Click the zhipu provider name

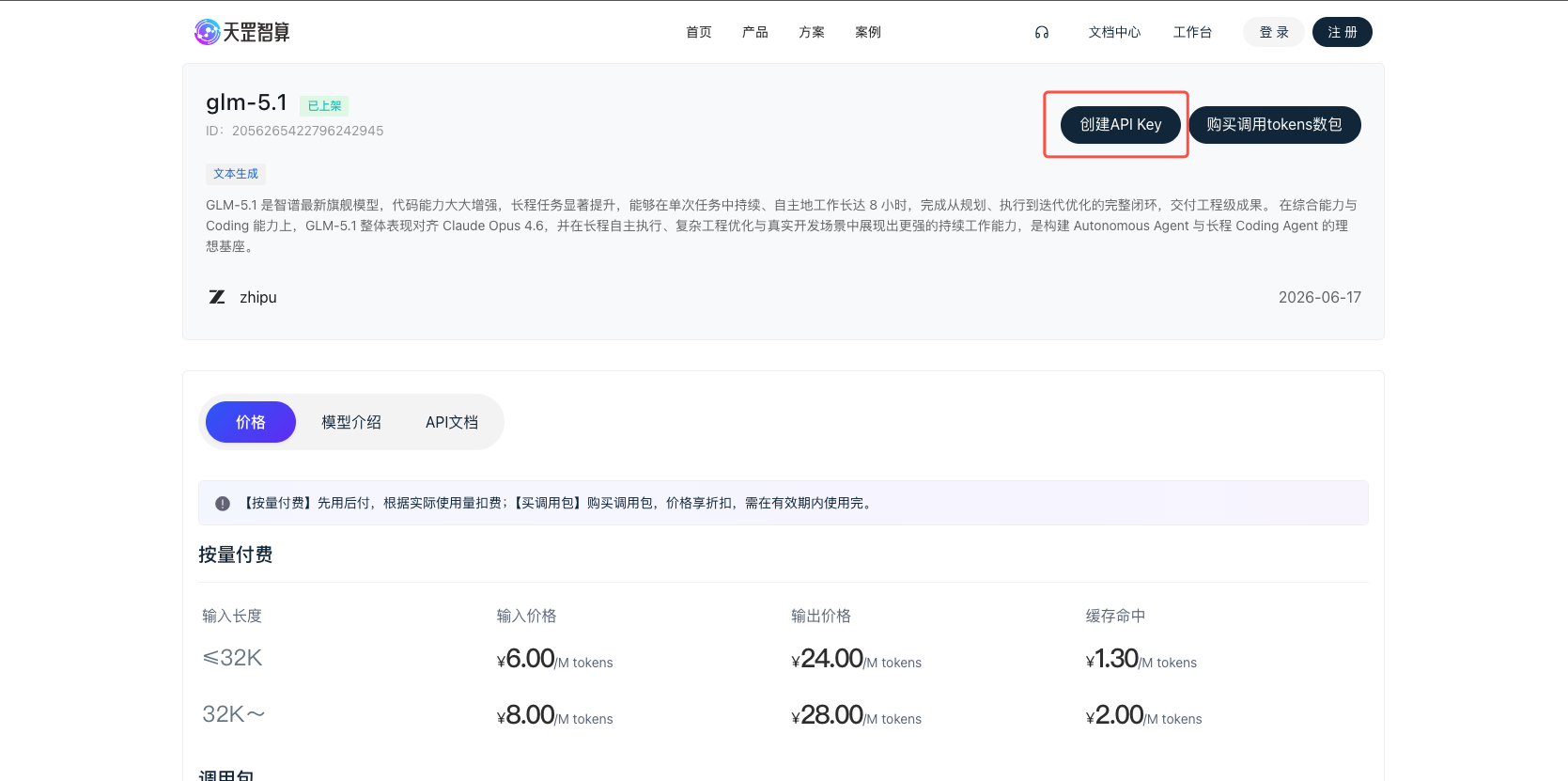(258, 297)
